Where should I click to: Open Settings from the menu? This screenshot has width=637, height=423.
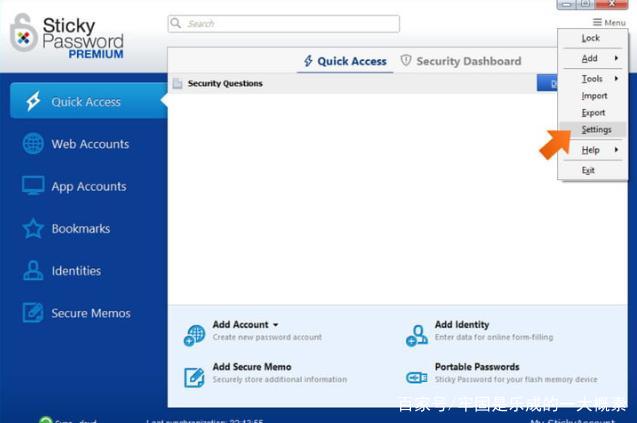pos(592,130)
